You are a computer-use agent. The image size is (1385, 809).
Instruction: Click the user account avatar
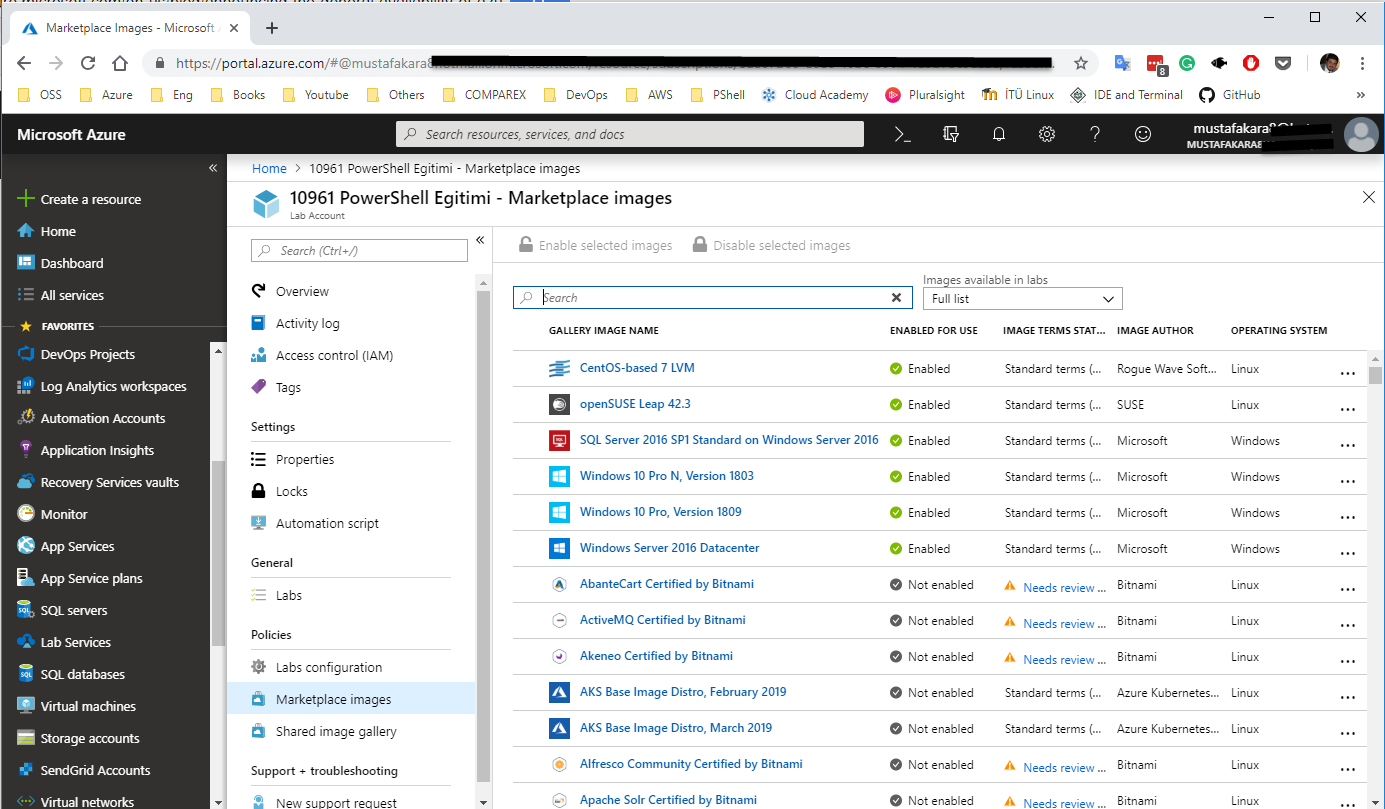1361,134
